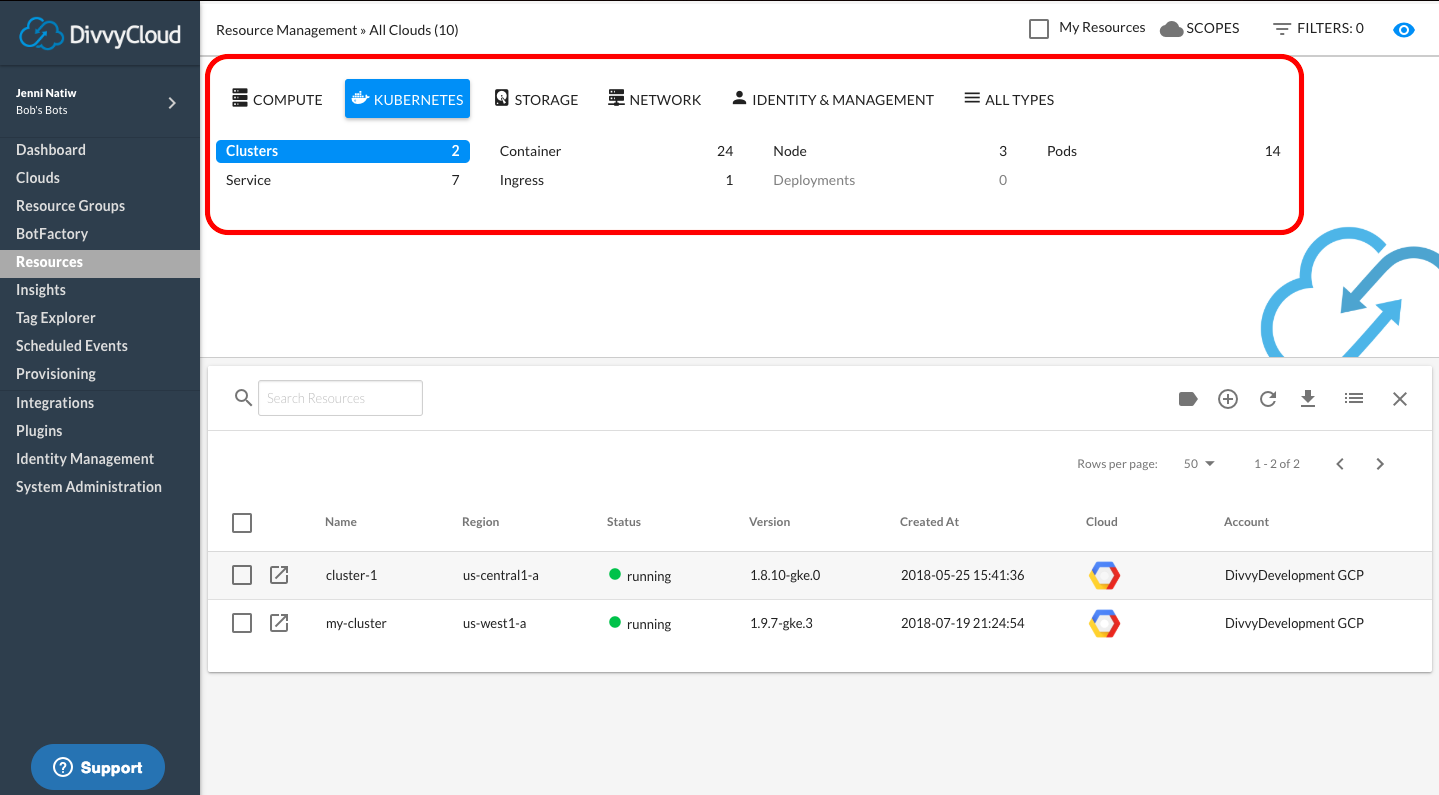1439x795 pixels.
Task: Switch to the STORAGE tab
Action: (x=537, y=100)
